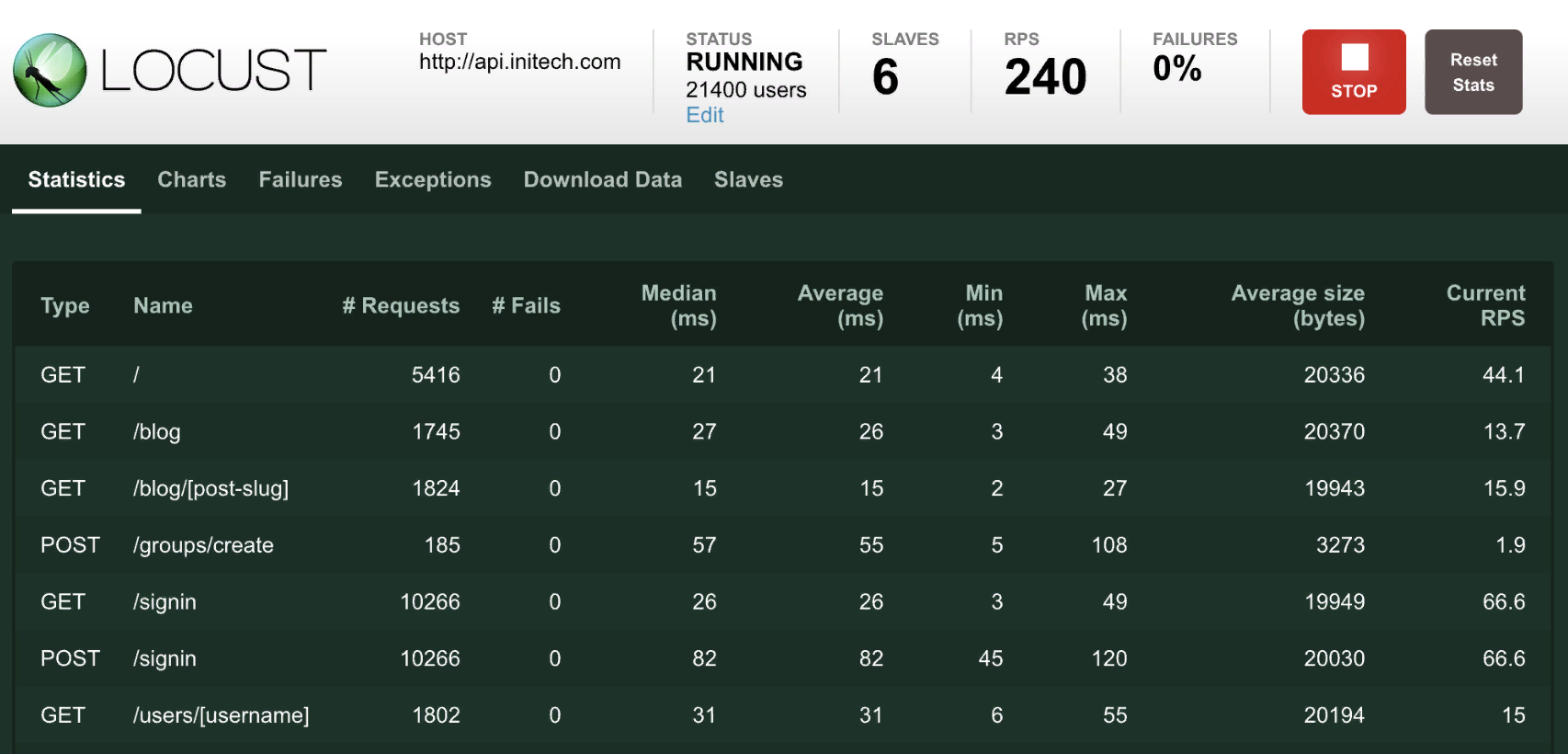Click request count 185

coord(442,545)
